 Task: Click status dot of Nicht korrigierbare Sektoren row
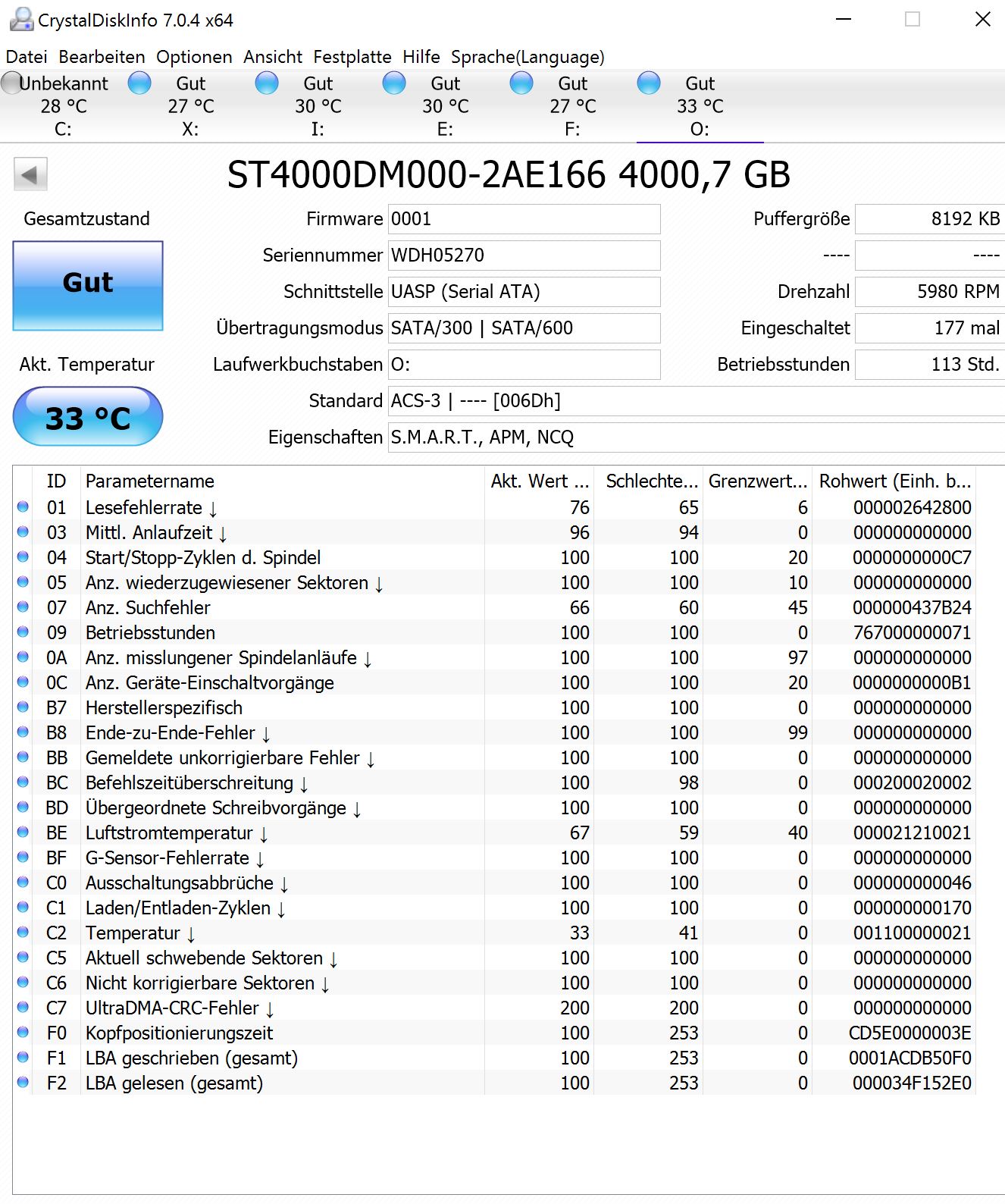click(x=23, y=982)
